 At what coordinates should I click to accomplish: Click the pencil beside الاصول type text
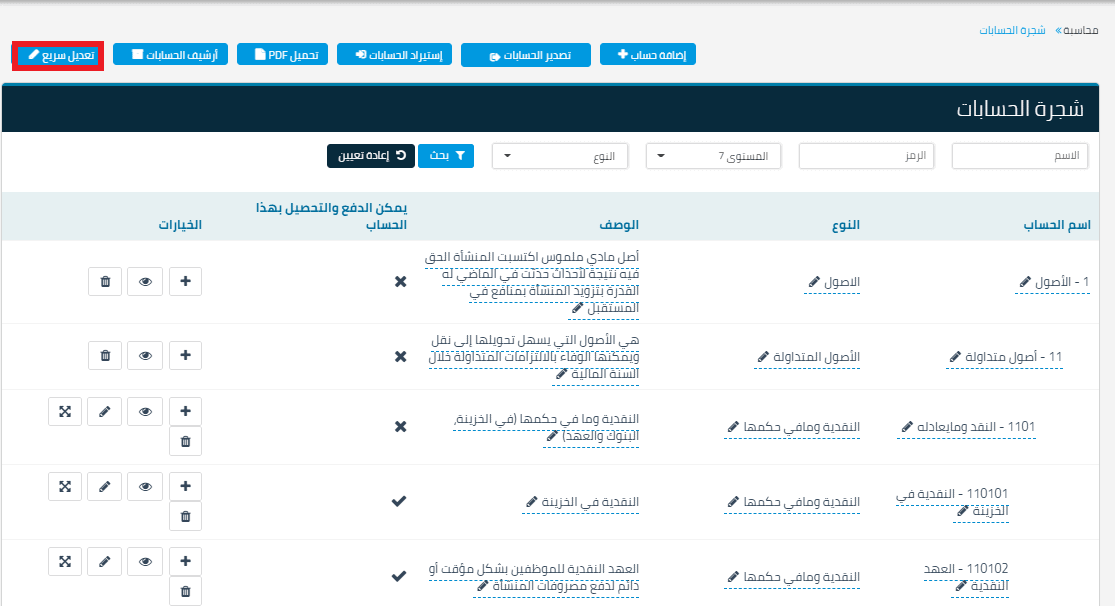click(814, 283)
